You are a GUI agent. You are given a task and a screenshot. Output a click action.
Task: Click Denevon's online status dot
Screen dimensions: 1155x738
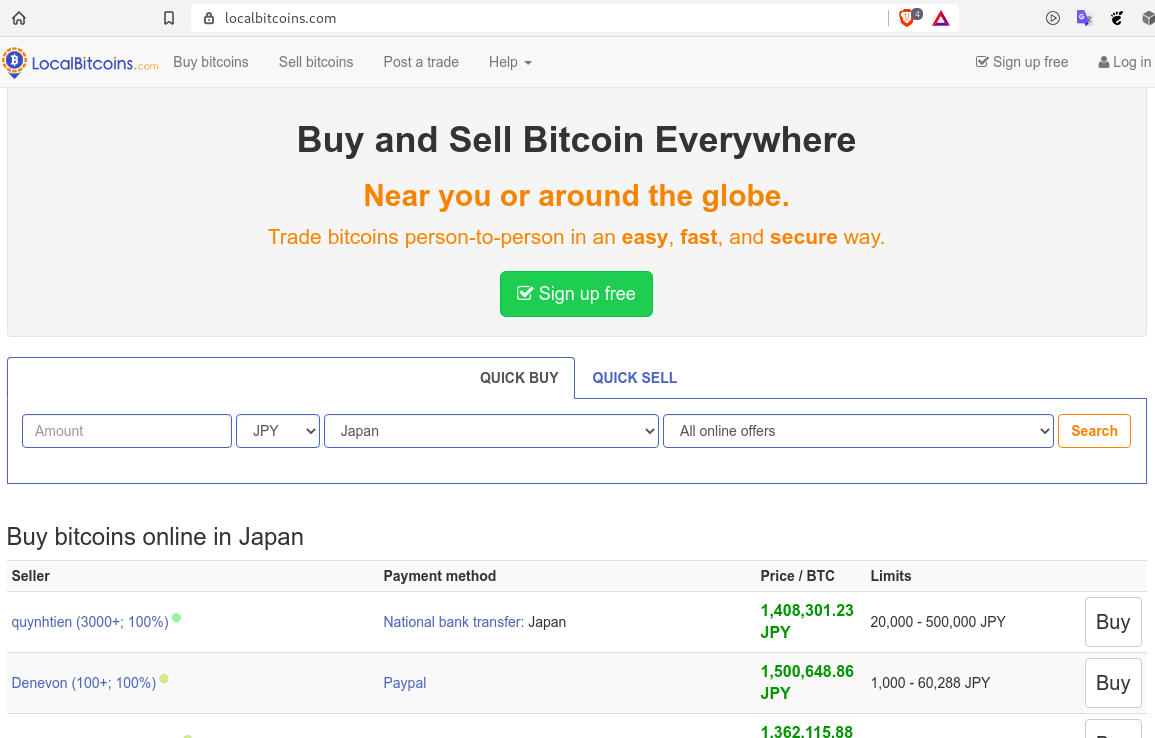(164, 678)
